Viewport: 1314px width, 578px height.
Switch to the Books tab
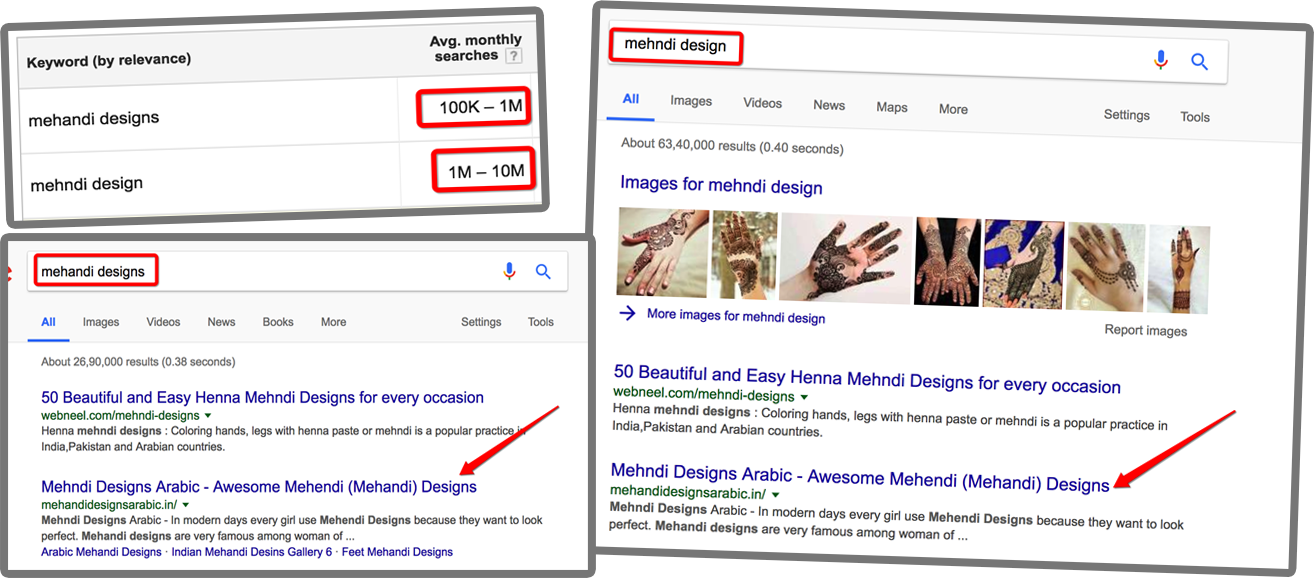tap(278, 322)
